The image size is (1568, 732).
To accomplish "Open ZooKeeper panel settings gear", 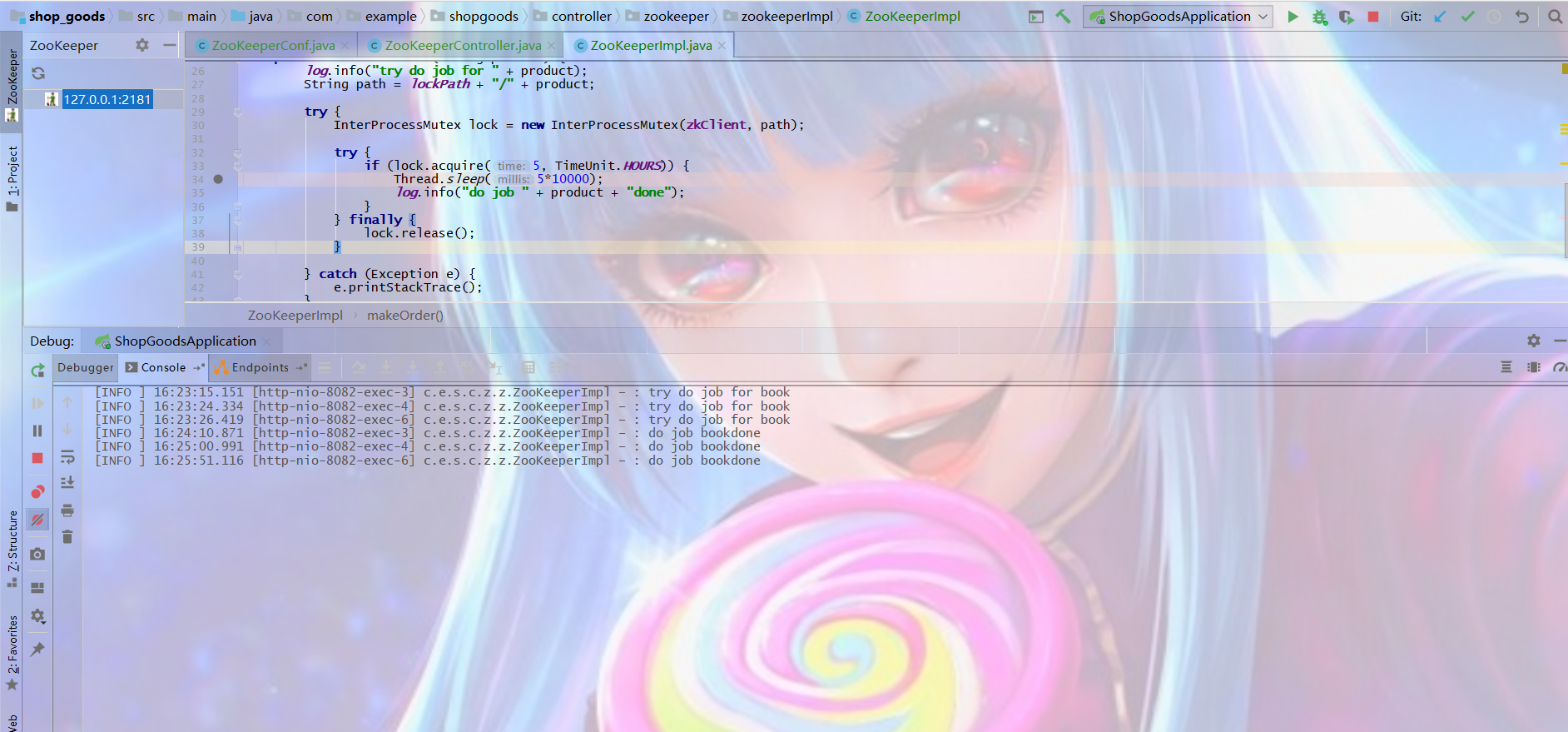I will 142,45.
